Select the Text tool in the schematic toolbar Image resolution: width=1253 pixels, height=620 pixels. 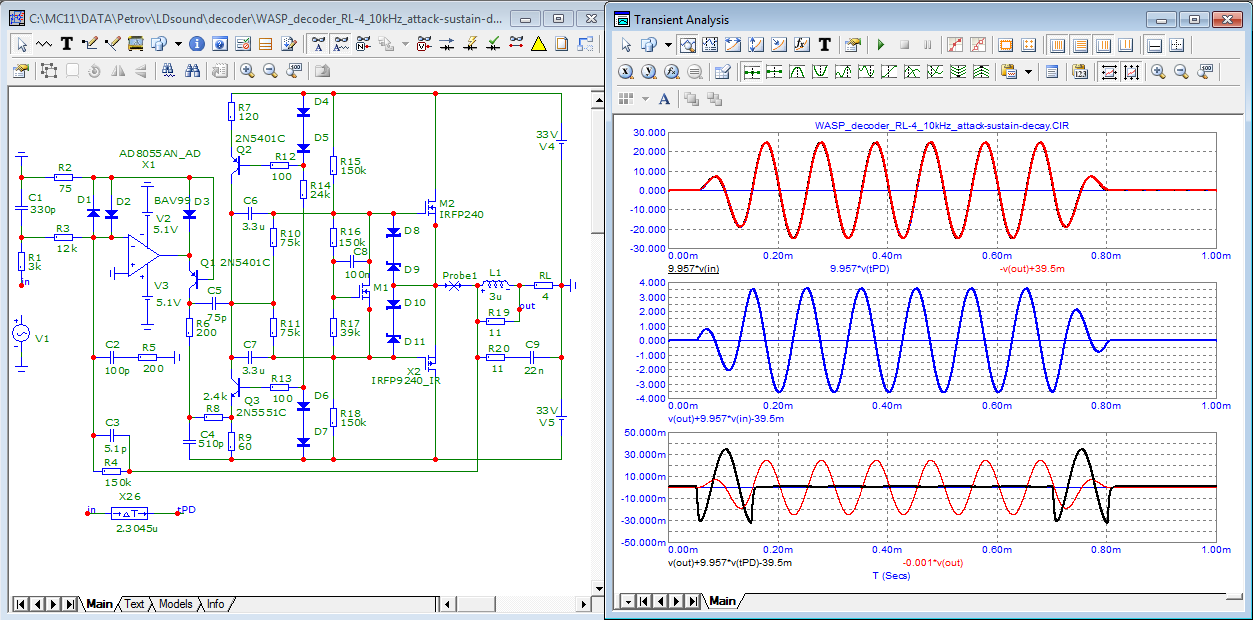[67, 44]
